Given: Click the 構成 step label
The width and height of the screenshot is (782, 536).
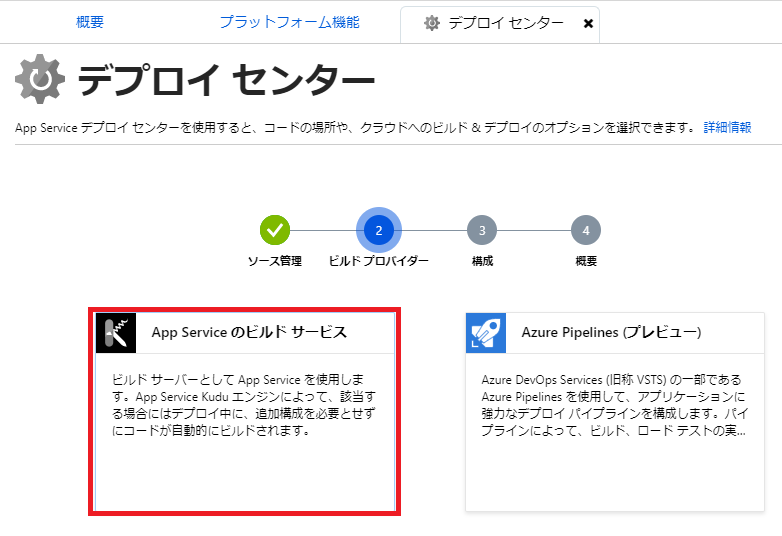Looking at the screenshot, I should pos(482,261).
